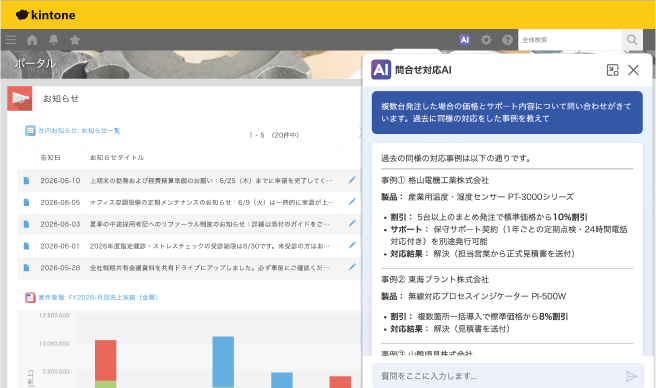Screen dimensions: 656x388
Task: Click the list app icon beside 社内お知らせ
Action: (x=30, y=131)
